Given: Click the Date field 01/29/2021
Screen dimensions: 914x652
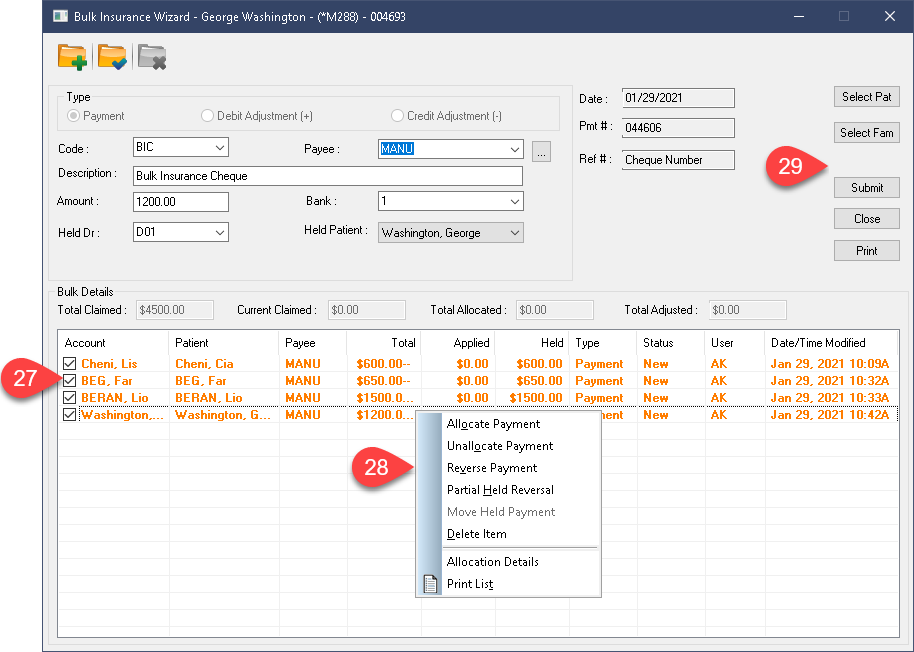Looking at the screenshot, I should [x=678, y=98].
